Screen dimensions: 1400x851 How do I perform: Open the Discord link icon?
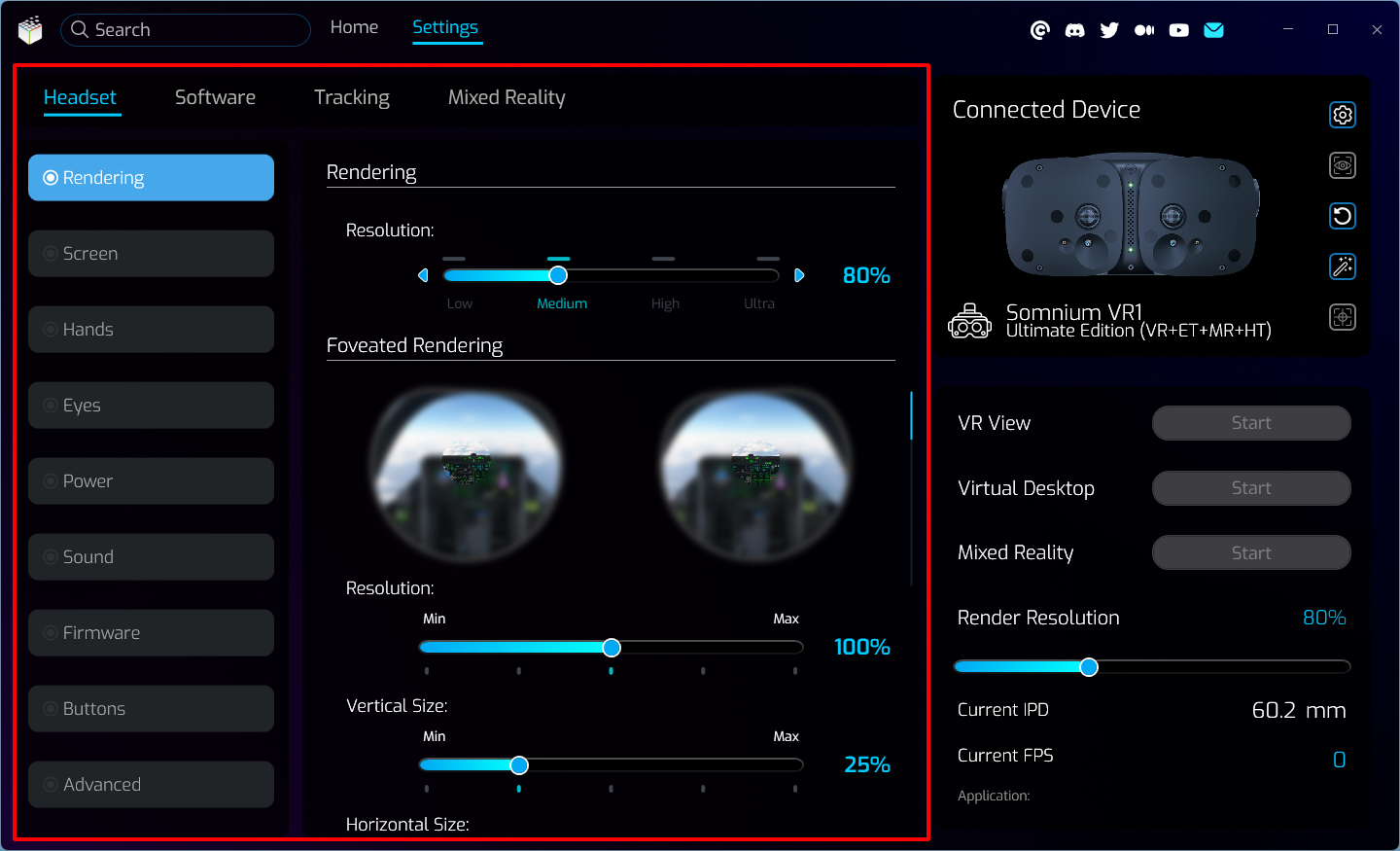(x=1074, y=30)
